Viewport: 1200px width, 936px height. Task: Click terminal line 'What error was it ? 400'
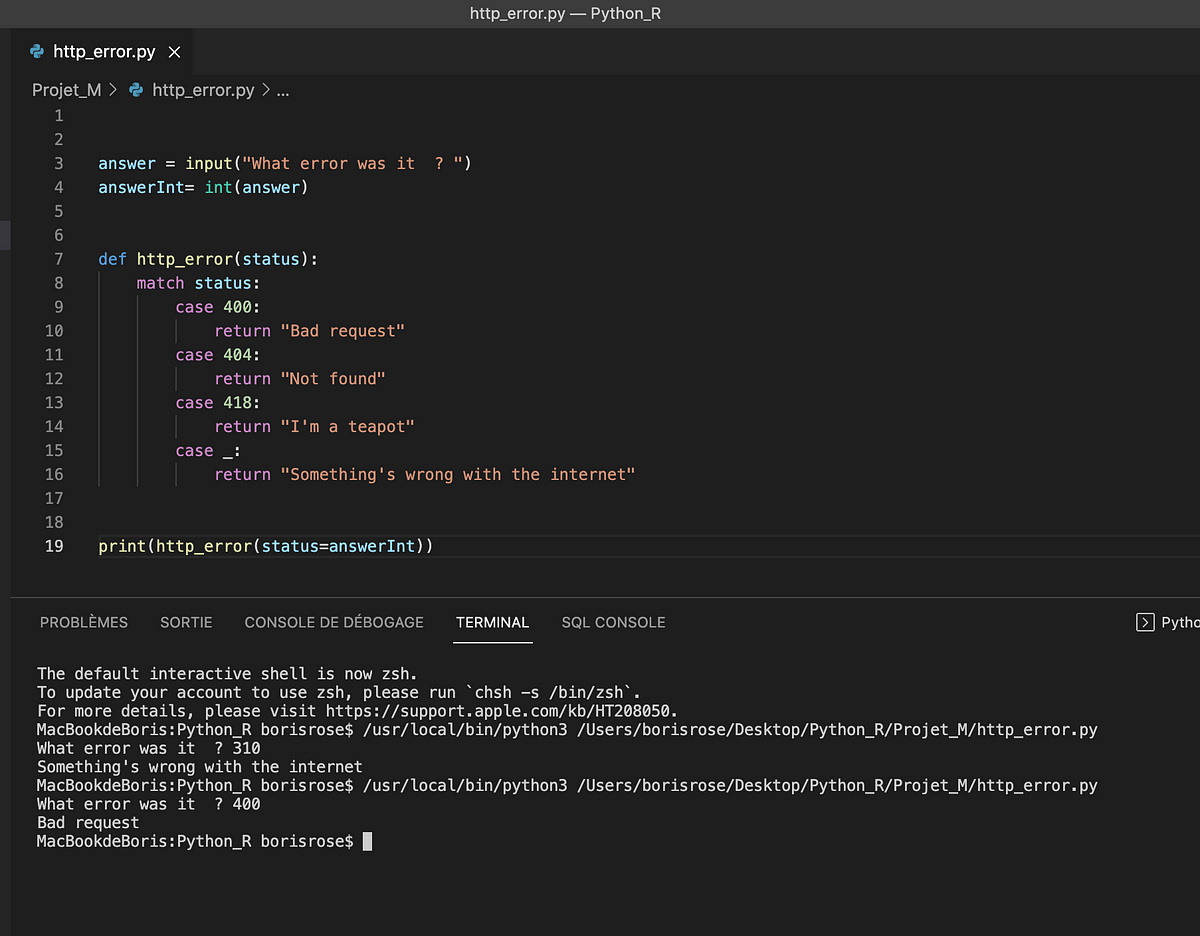coord(148,804)
